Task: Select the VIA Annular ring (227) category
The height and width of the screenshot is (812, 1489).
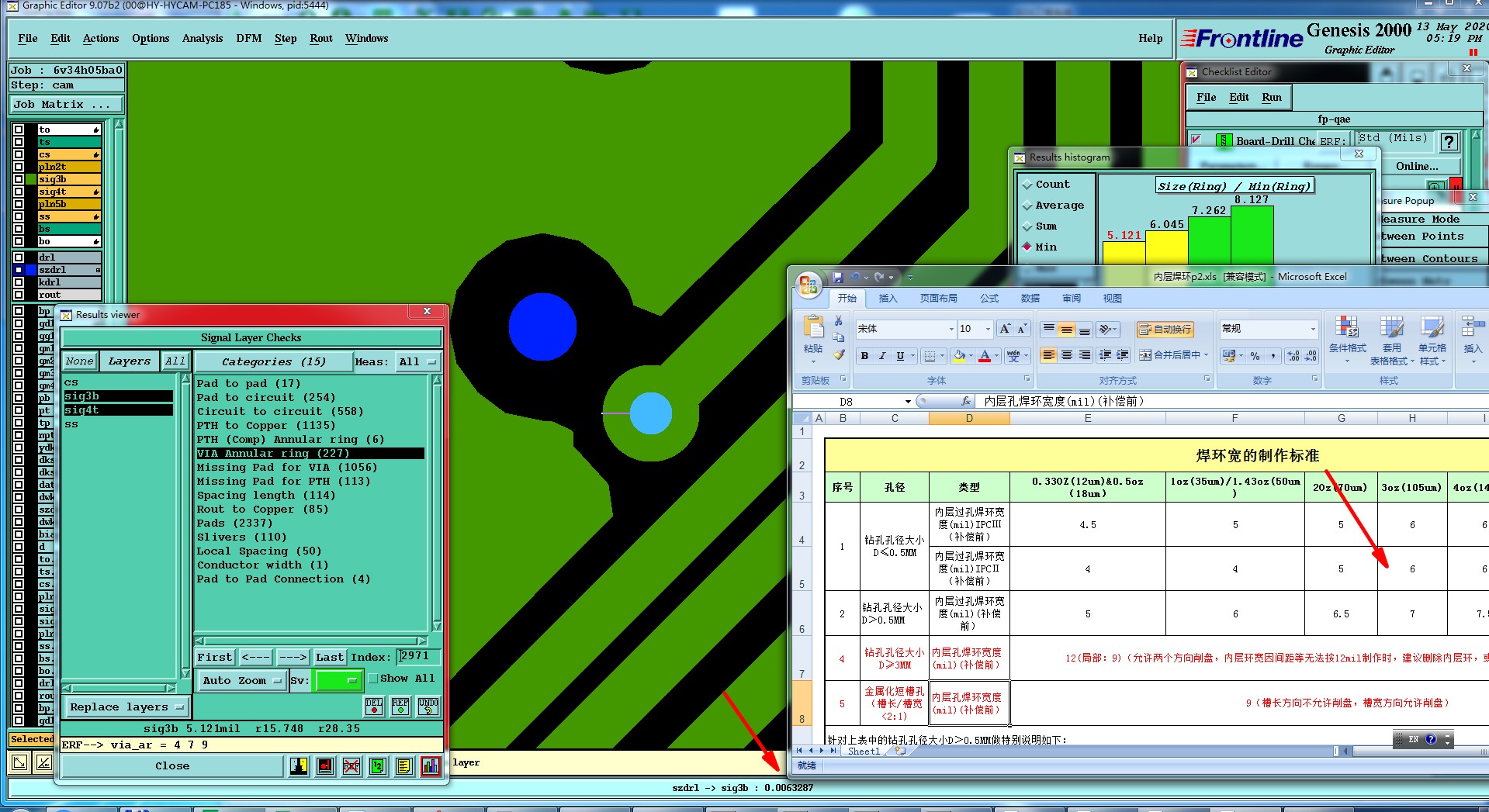Action: (x=310, y=454)
